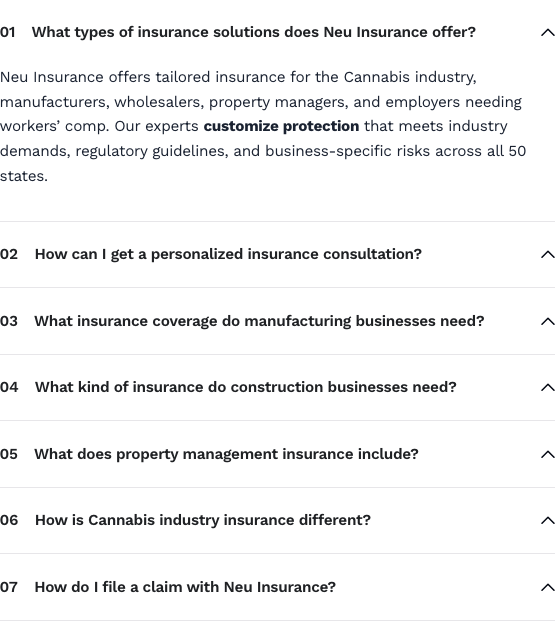This screenshot has width=555, height=621.
Task: Click the chevron beside construction businesses question
Action: point(547,387)
